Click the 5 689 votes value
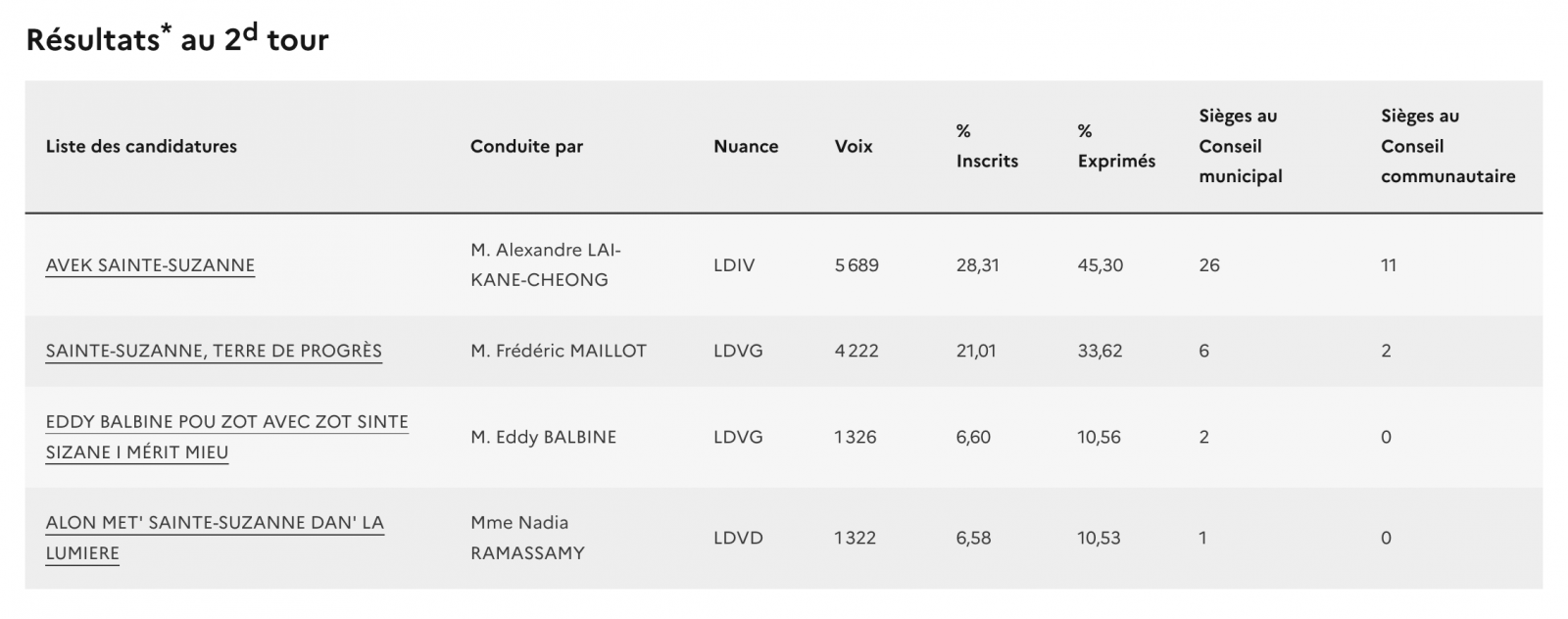The width and height of the screenshot is (1568, 619). point(857,265)
